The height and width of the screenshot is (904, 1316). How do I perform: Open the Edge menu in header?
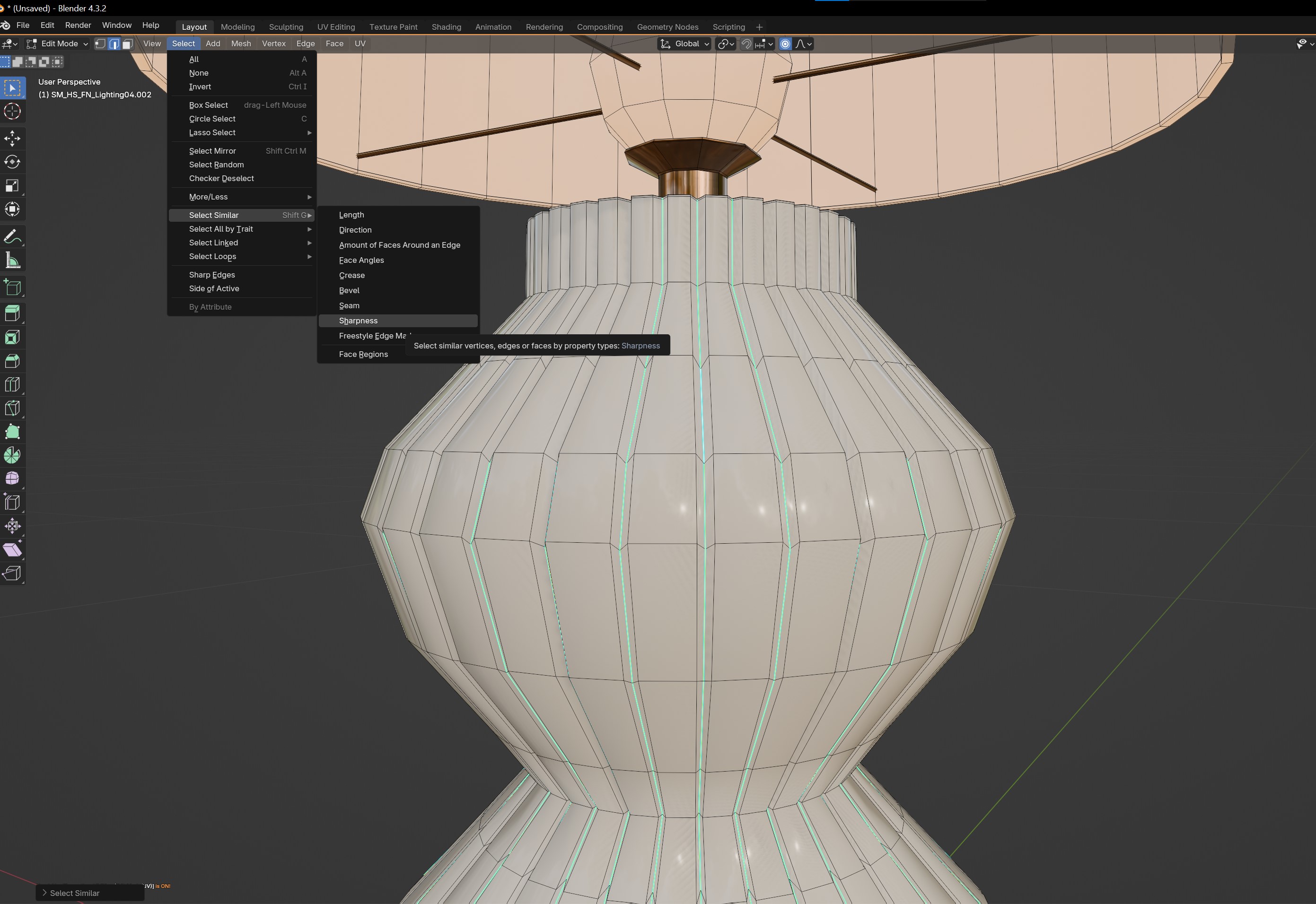[306, 43]
